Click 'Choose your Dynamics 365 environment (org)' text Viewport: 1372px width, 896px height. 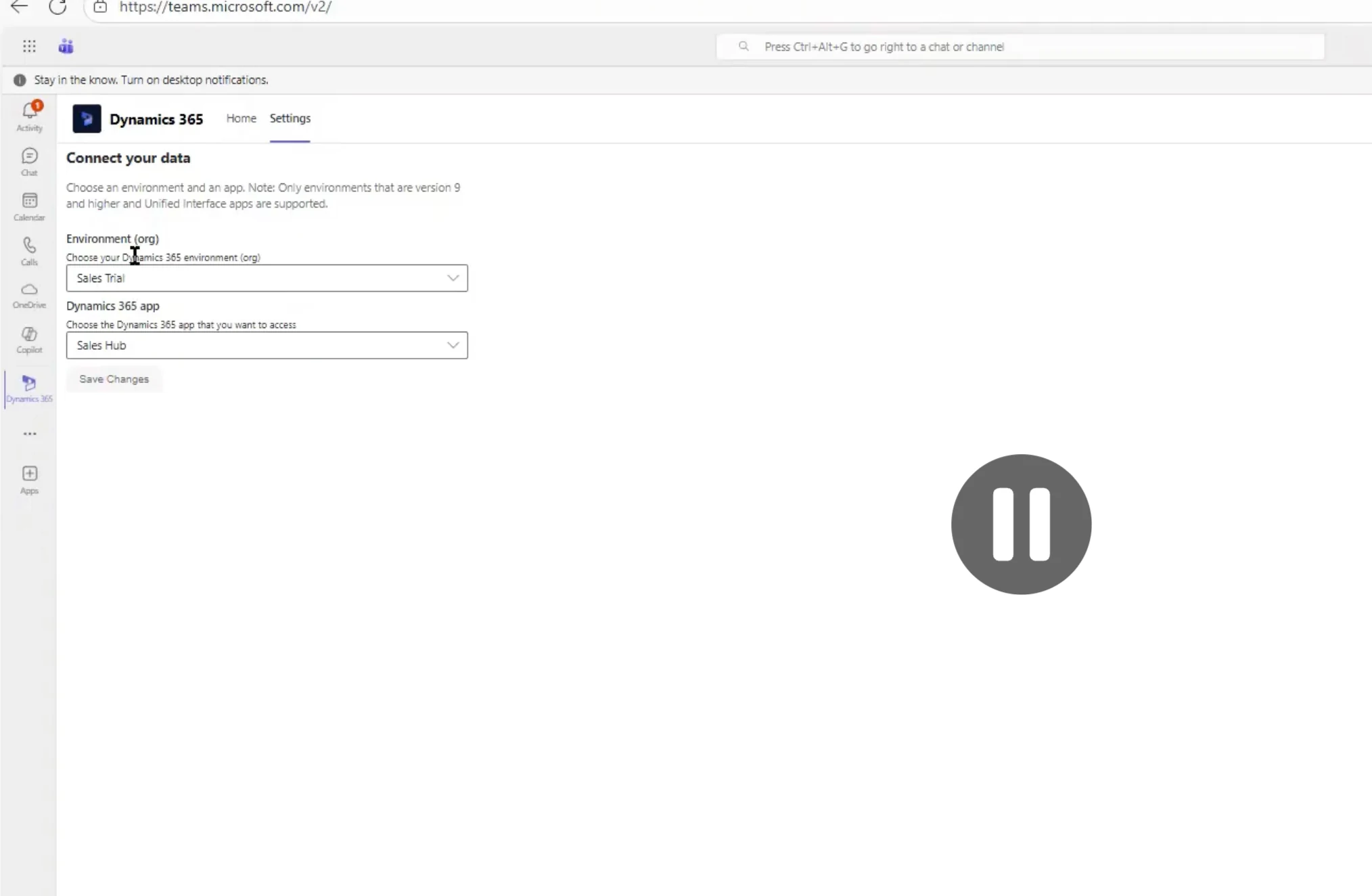point(163,258)
